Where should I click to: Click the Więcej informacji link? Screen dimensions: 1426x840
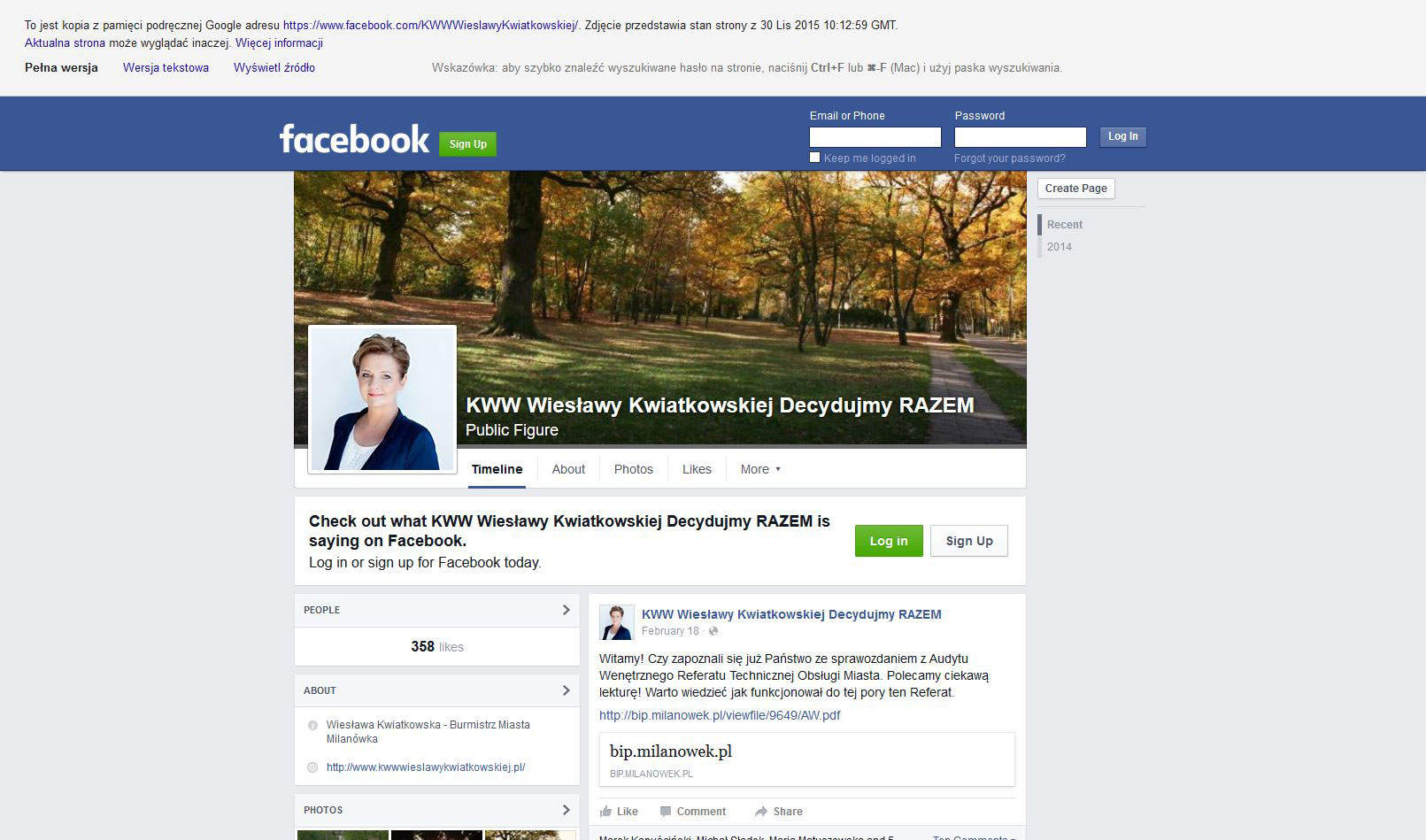point(279,42)
